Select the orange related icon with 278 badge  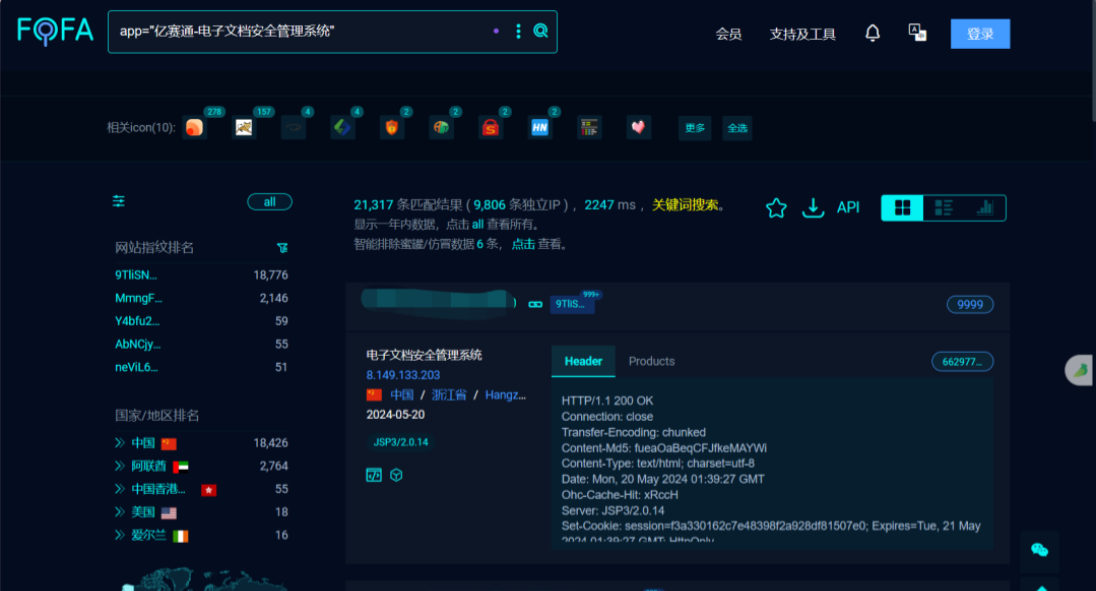pos(194,127)
